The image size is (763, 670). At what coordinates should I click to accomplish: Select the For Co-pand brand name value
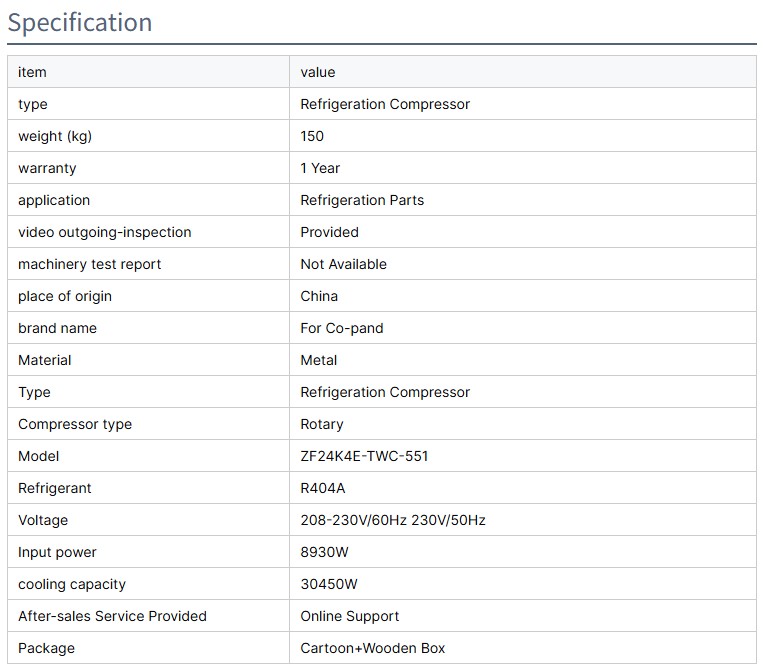pyautogui.click(x=342, y=328)
